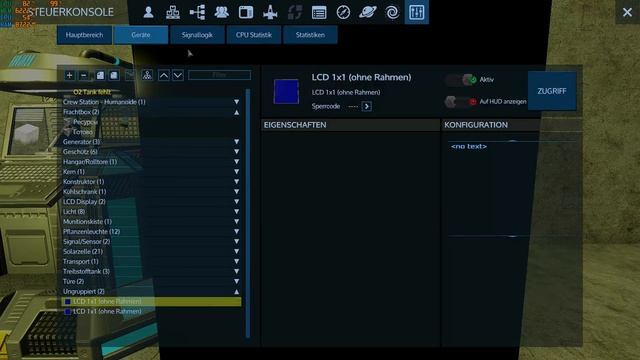This screenshot has width=640, height=360.
Task: Click the greyed-out icon before the grouping icon
Action: coord(130,76)
